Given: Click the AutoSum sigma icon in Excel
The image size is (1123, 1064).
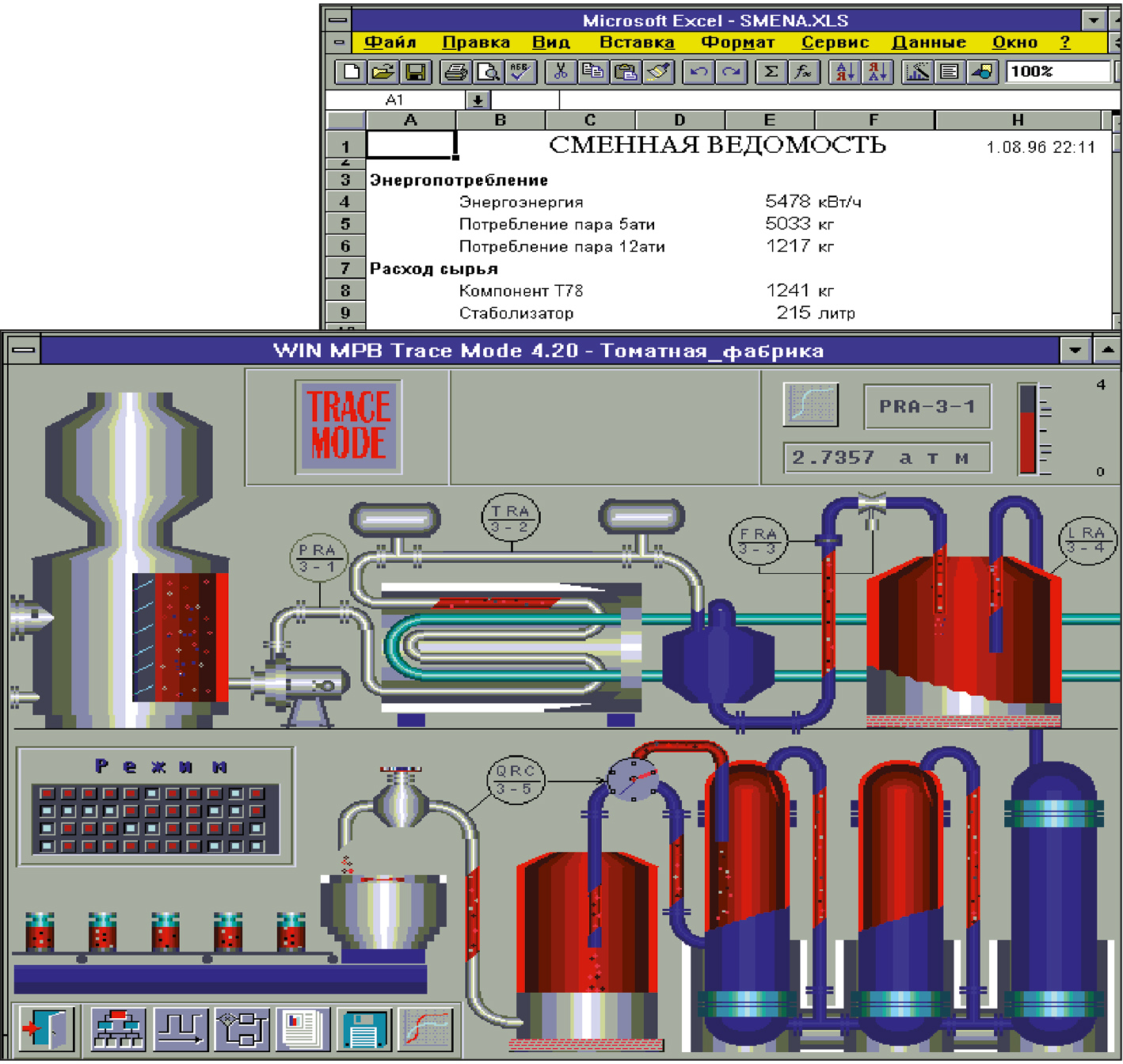Looking at the screenshot, I should [x=770, y=72].
